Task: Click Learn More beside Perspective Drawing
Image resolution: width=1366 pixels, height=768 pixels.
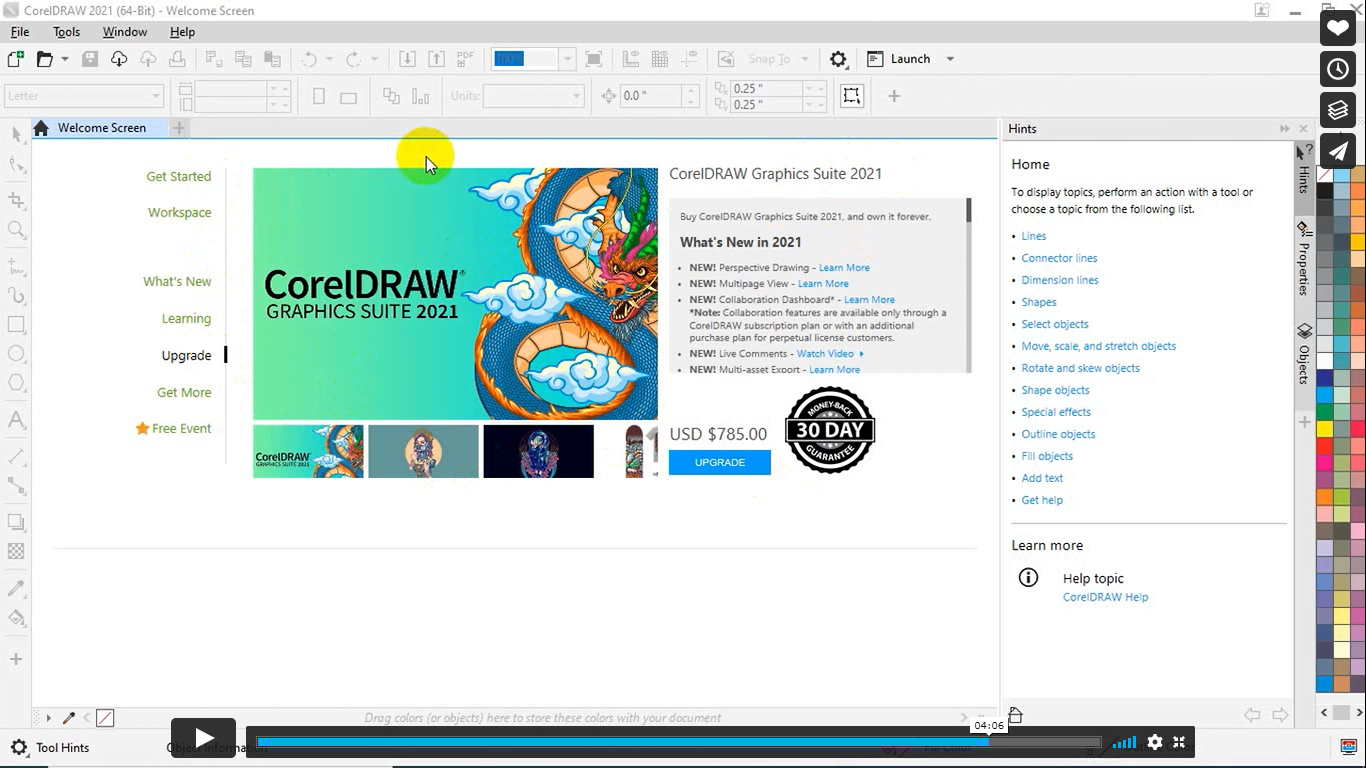Action: click(844, 268)
